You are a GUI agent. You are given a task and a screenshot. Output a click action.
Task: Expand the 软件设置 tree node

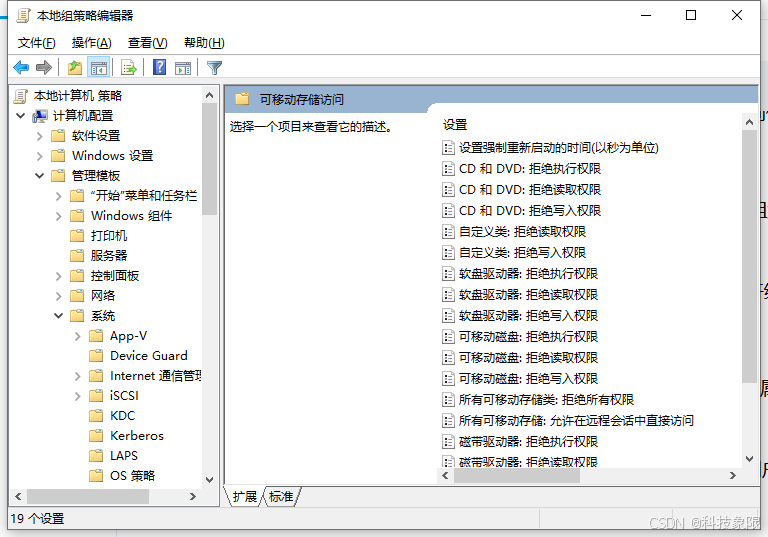(40, 136)
